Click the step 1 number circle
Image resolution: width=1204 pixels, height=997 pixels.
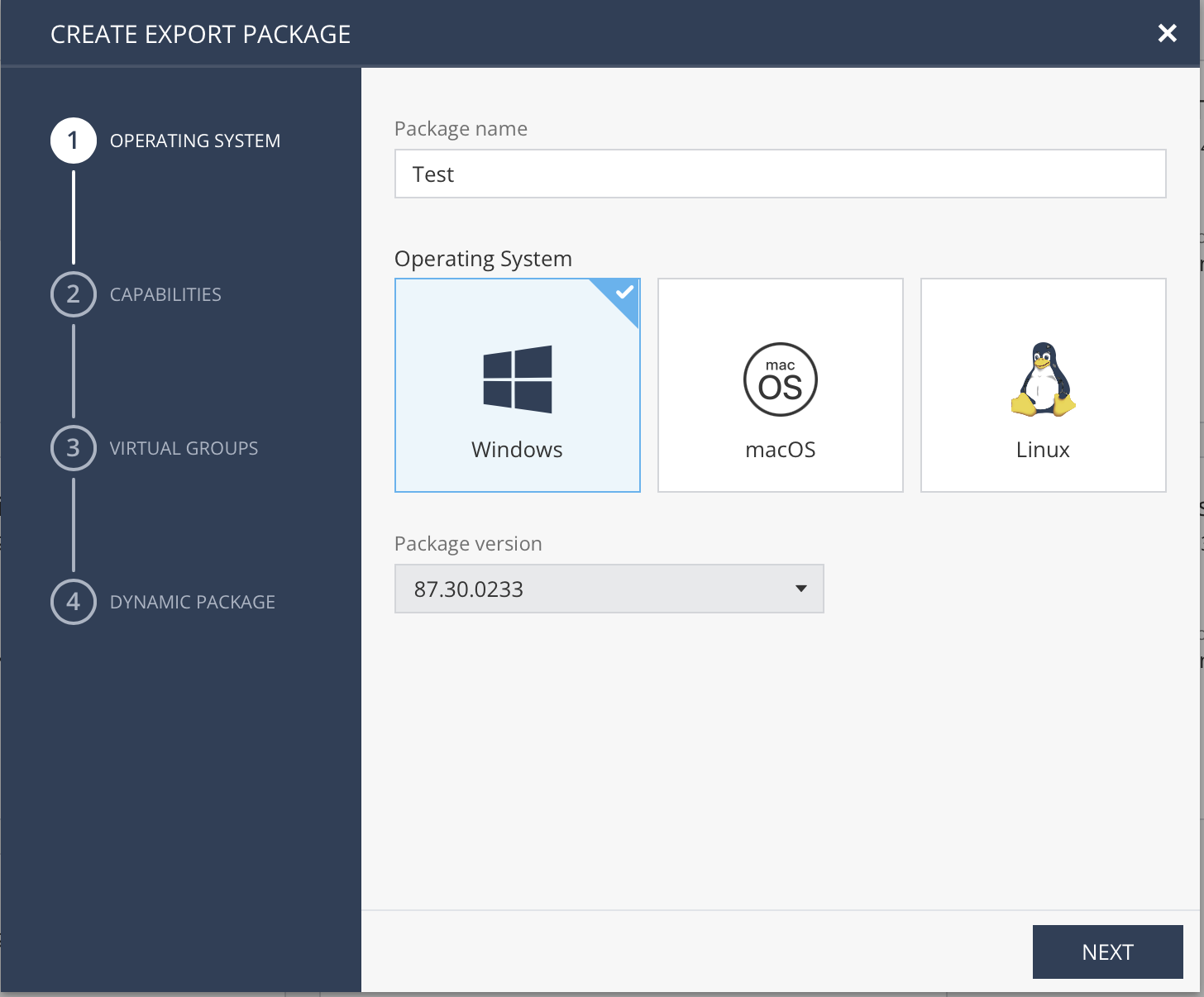[x=74, y=141]
